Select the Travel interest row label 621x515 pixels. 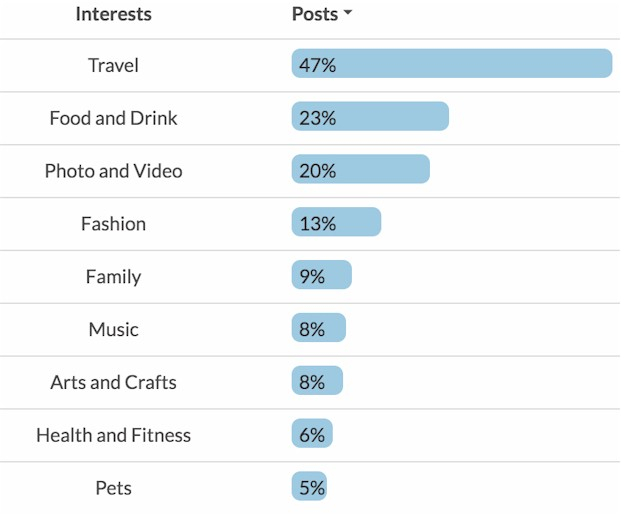point(113,66)
